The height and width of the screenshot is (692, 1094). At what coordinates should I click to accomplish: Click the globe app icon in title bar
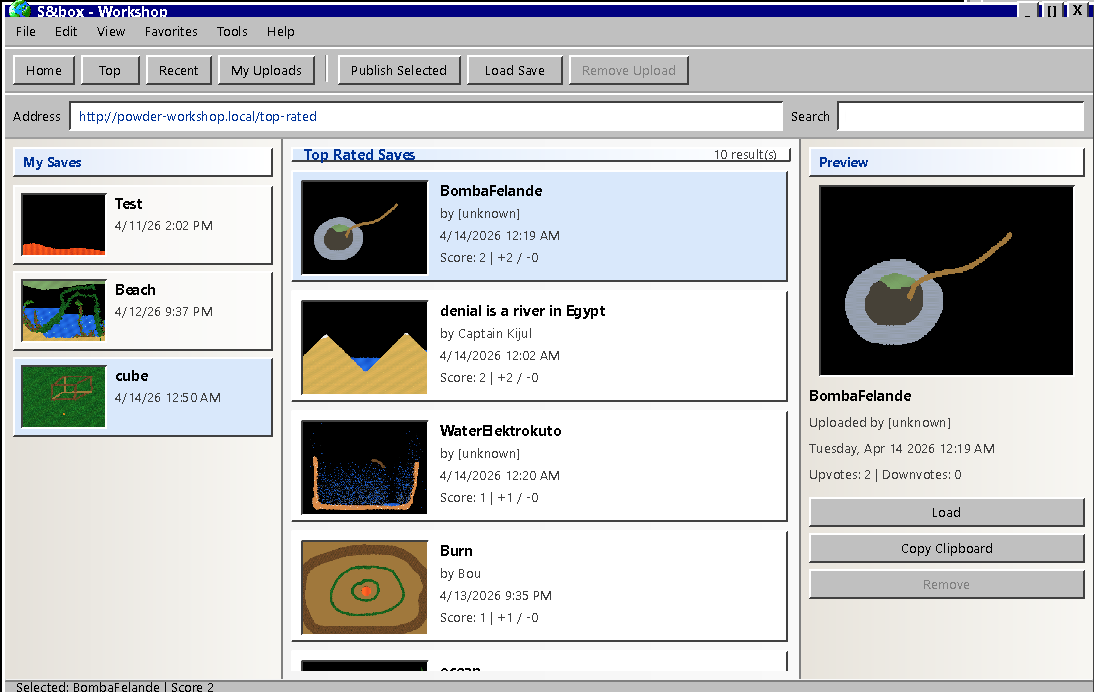coord(20,9)
